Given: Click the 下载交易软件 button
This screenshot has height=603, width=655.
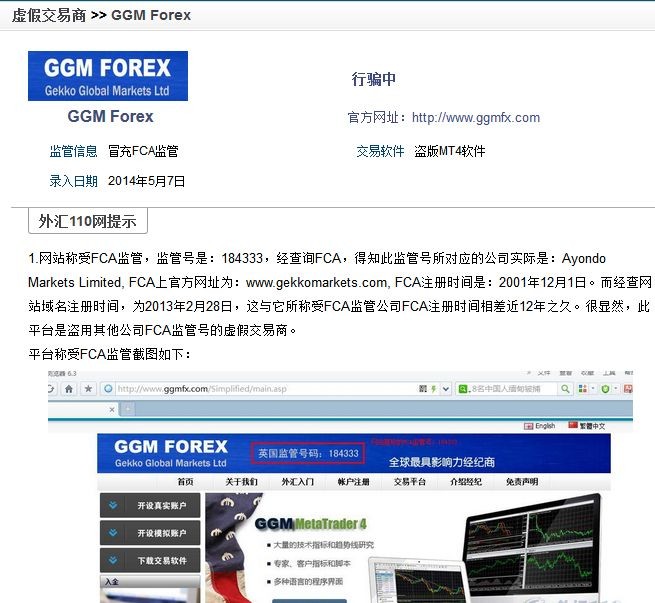Looking at the screenshot, I should 150,560.
